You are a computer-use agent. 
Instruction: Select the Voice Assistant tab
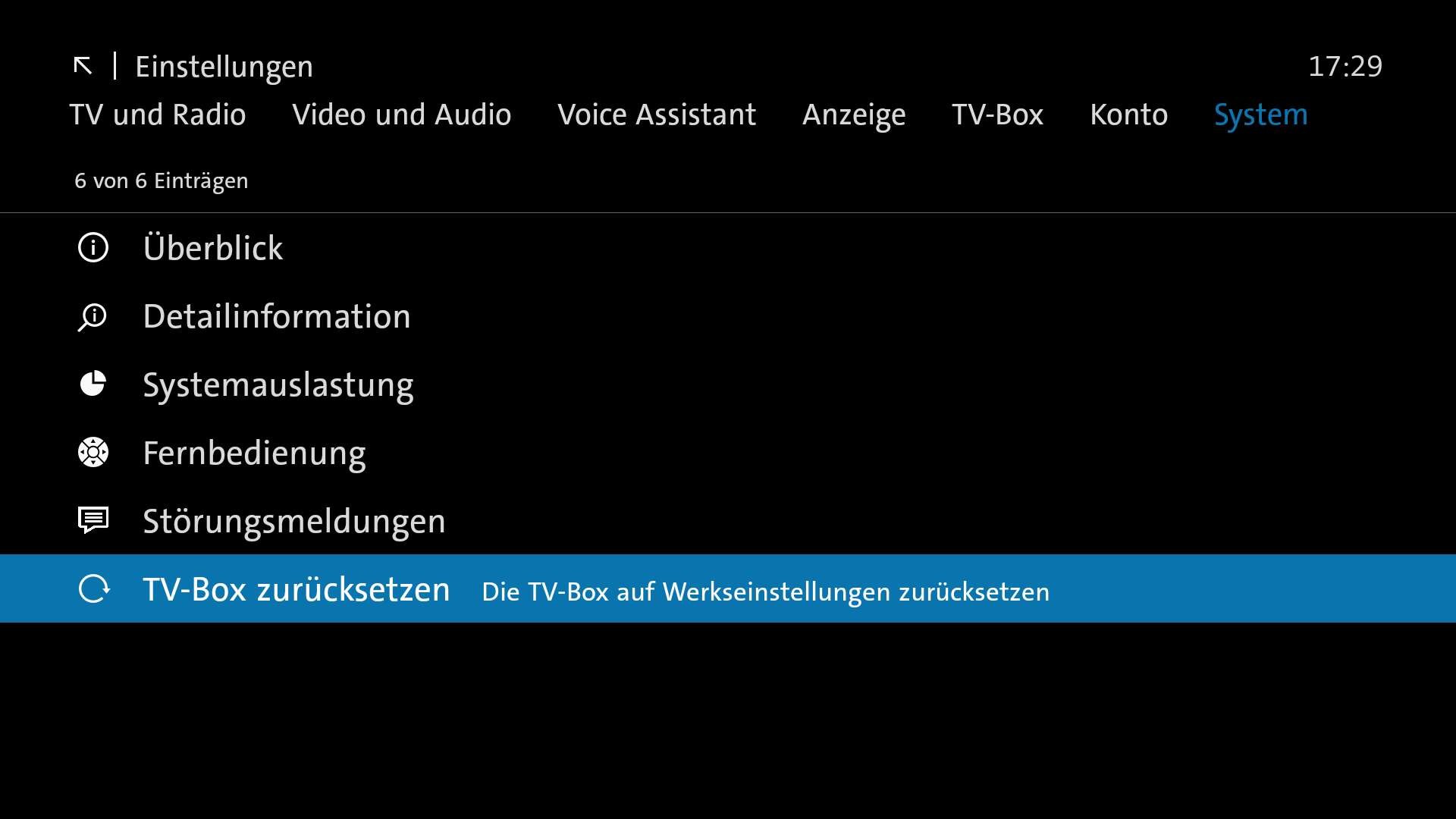656,115
